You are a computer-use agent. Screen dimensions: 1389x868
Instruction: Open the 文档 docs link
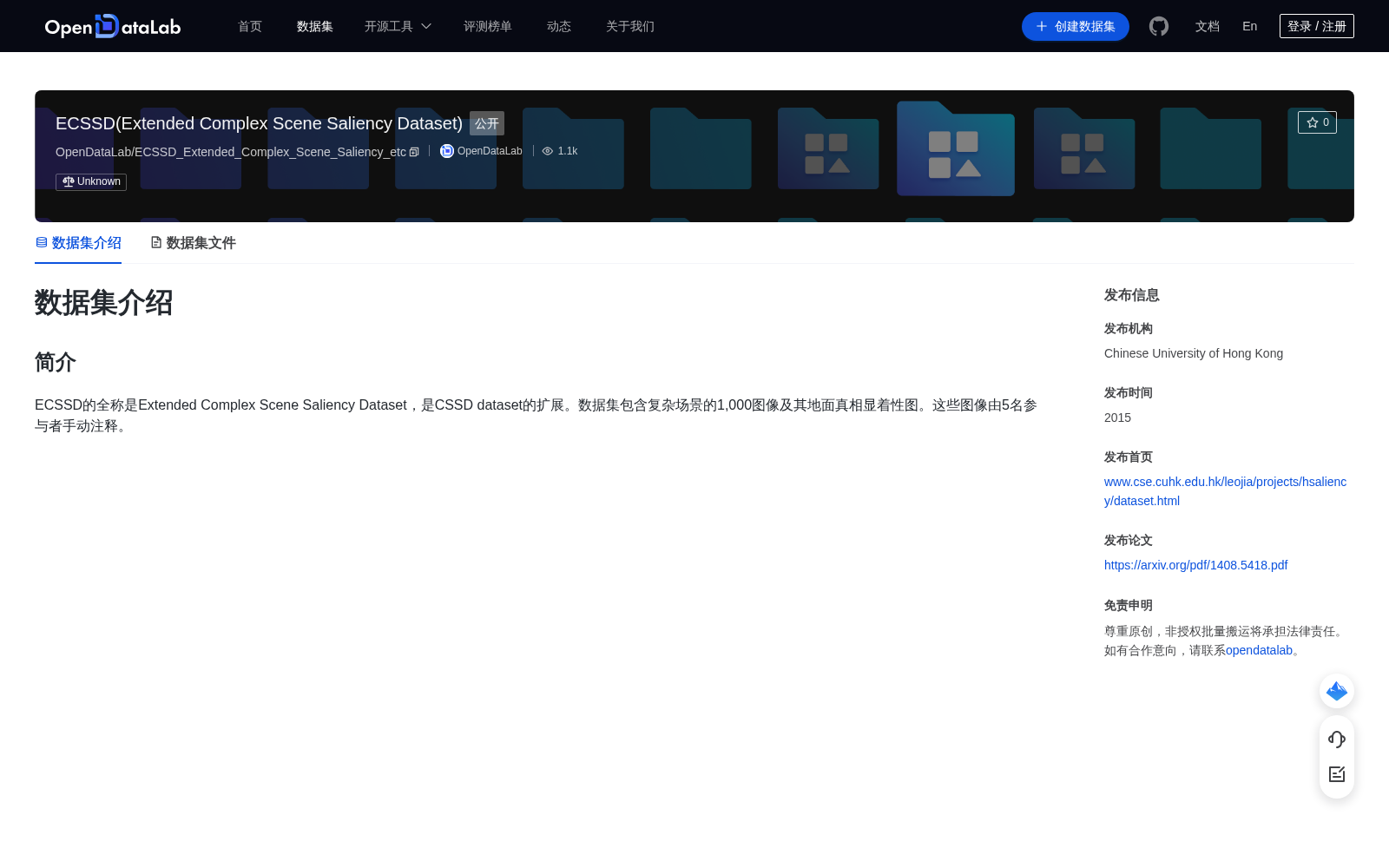pos(1208,26)
